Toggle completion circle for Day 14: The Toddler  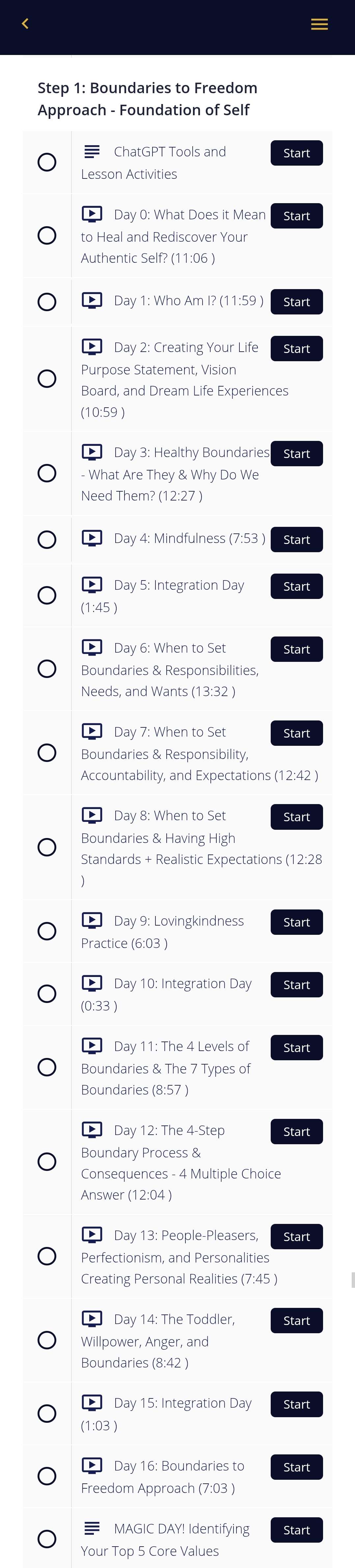(x=47, y=1340)
